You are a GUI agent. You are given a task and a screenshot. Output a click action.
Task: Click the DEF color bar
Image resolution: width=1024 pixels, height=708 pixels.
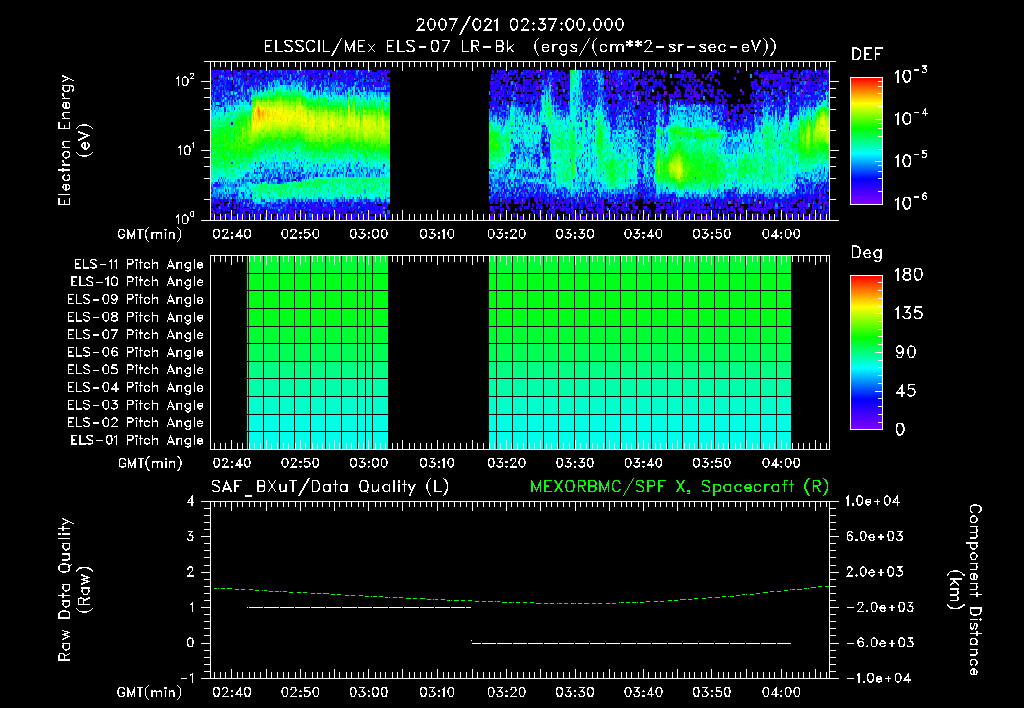point(867,140)
